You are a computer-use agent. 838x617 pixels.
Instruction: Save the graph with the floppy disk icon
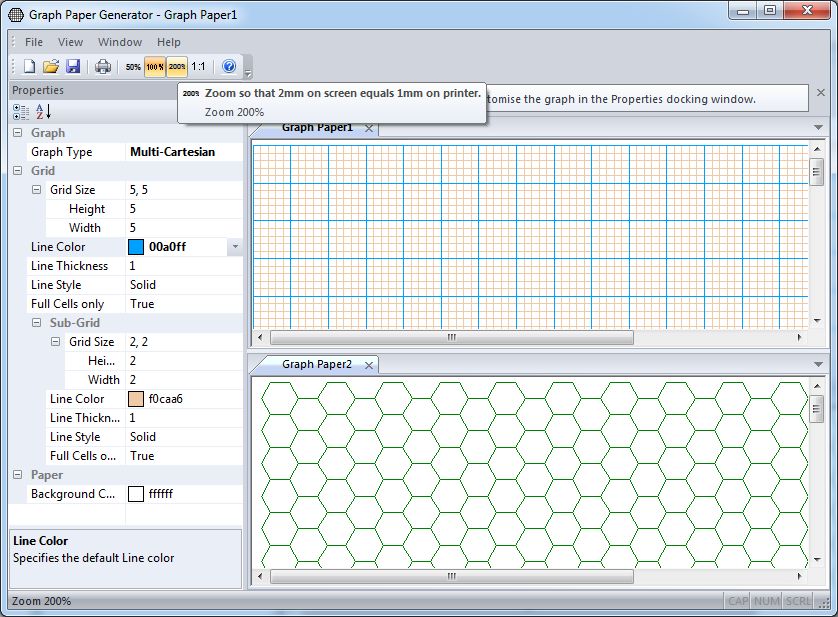(x=73, y=67)
